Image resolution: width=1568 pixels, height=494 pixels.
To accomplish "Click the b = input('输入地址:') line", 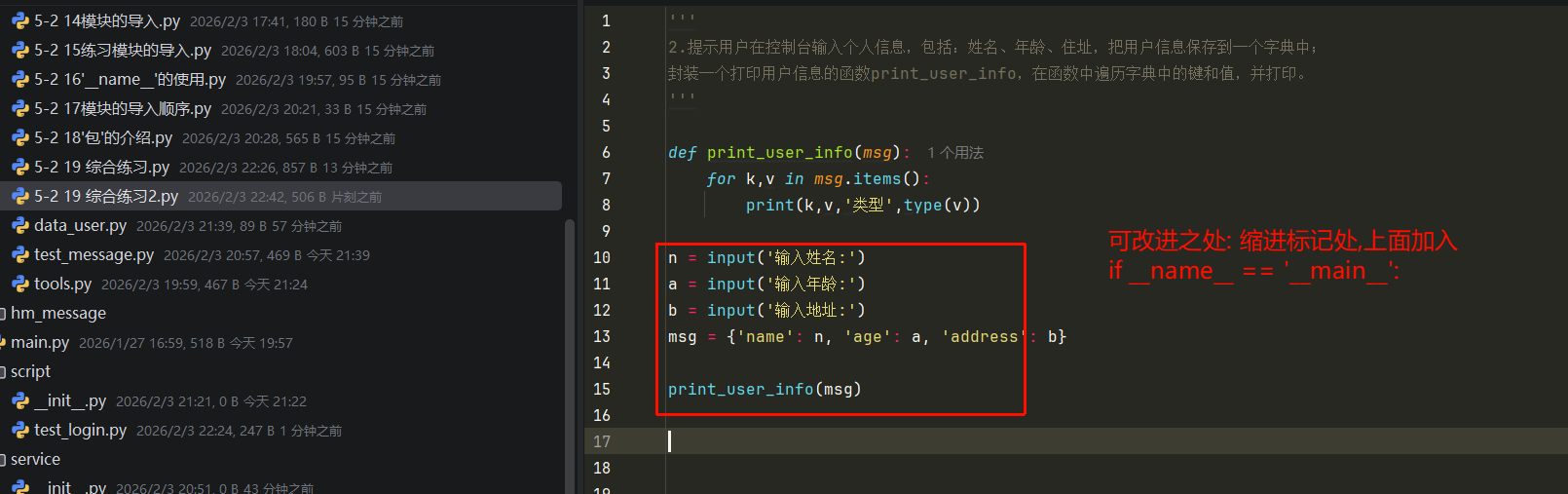I will pyautogui.click(x=766, y=310).
